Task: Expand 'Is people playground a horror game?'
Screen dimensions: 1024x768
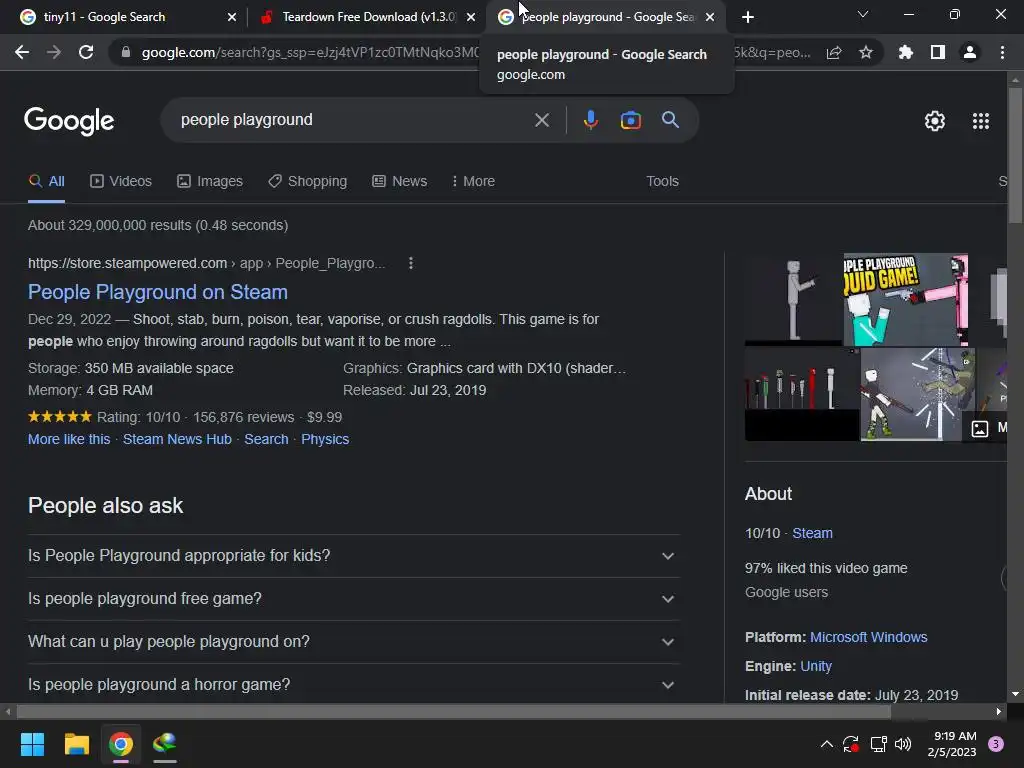Action: (353, 684)
